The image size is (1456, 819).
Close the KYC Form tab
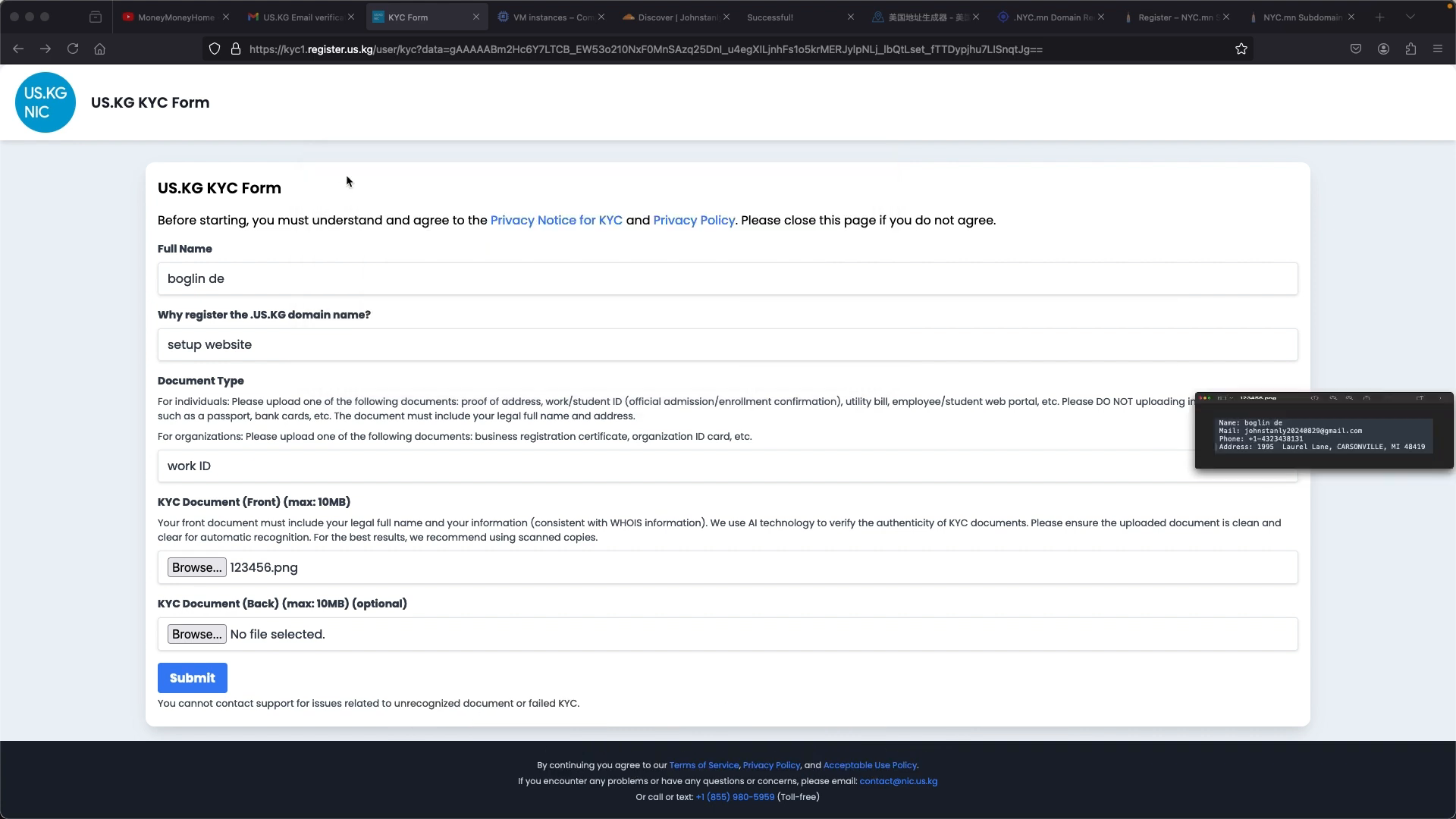tap(476, 17)
